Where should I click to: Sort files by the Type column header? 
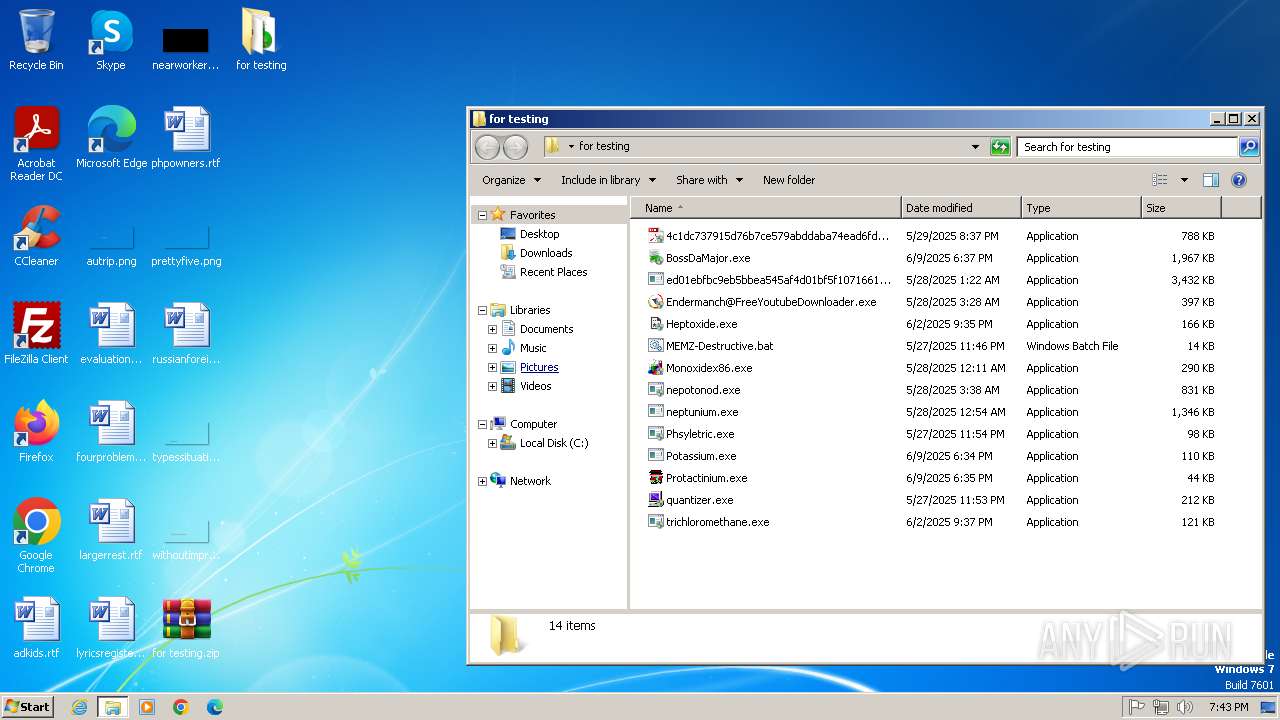pos(1081,208)
